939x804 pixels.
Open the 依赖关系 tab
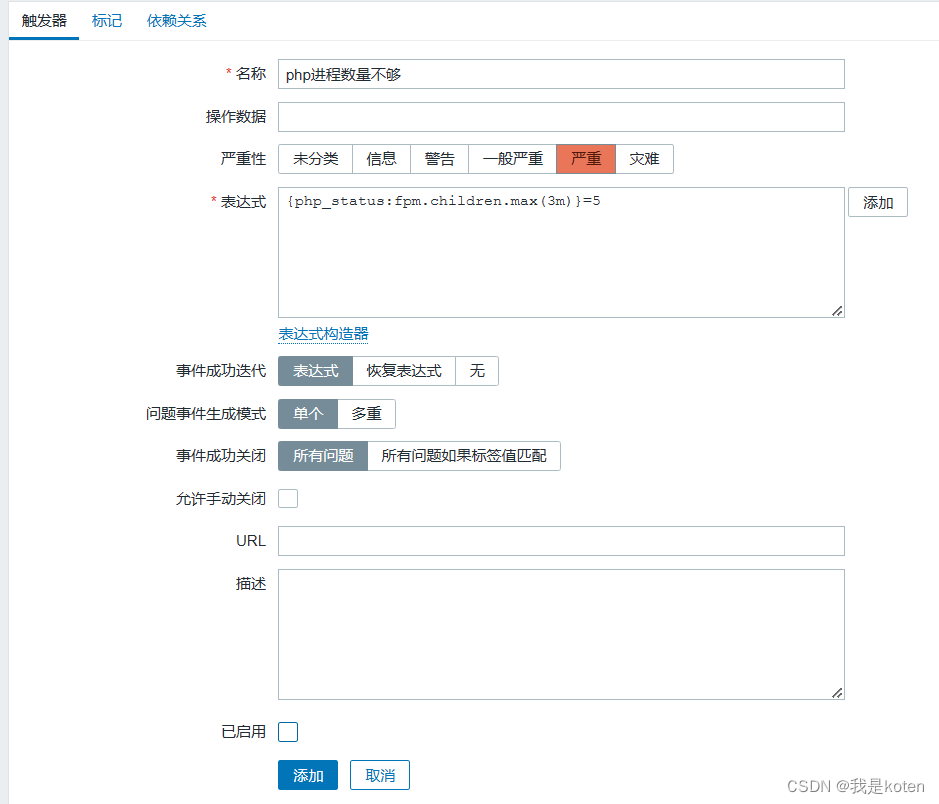[x=177, y=21]
